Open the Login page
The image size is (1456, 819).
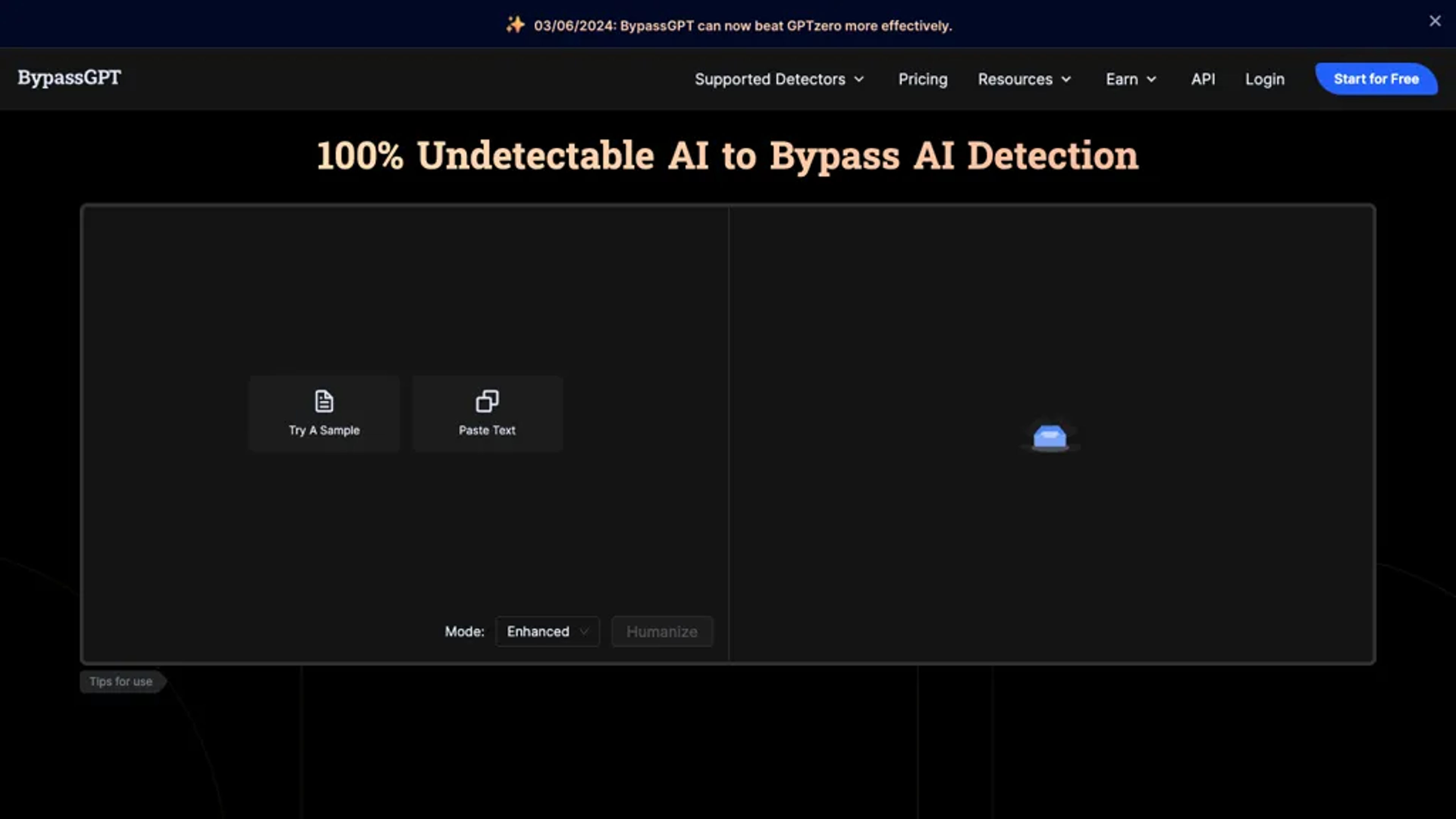(x=1265, y=79)
